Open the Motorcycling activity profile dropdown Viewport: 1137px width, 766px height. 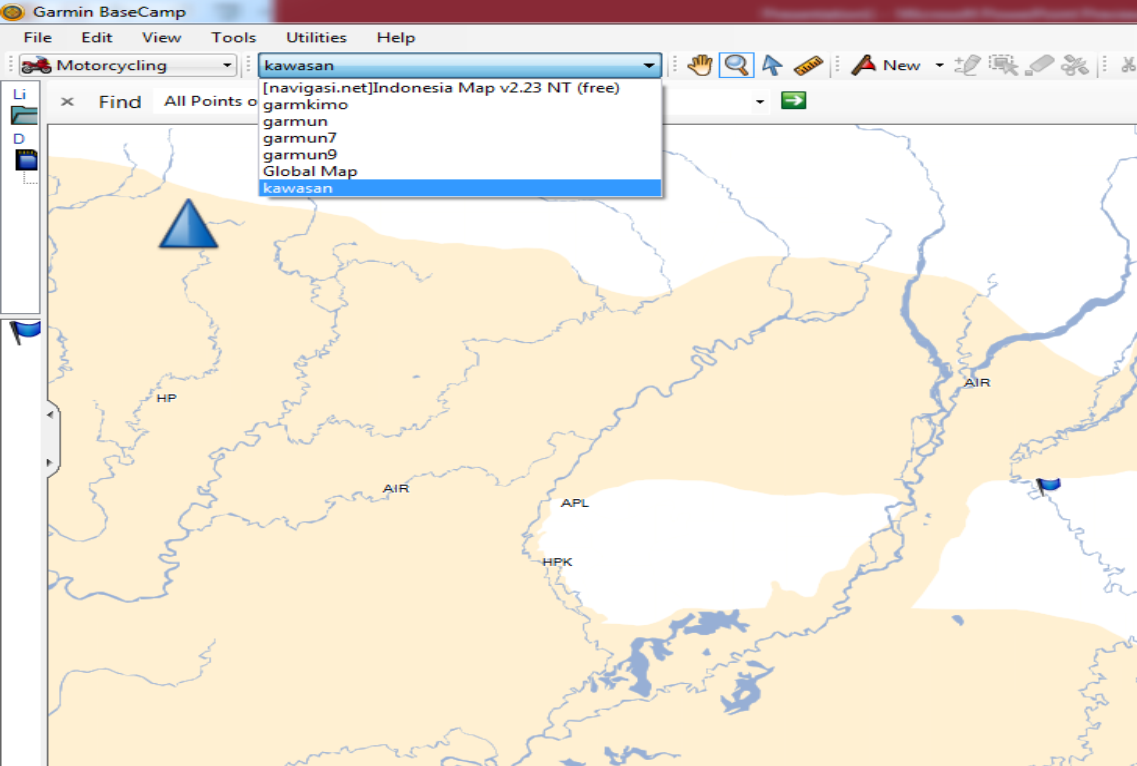(x=227, y=65)
